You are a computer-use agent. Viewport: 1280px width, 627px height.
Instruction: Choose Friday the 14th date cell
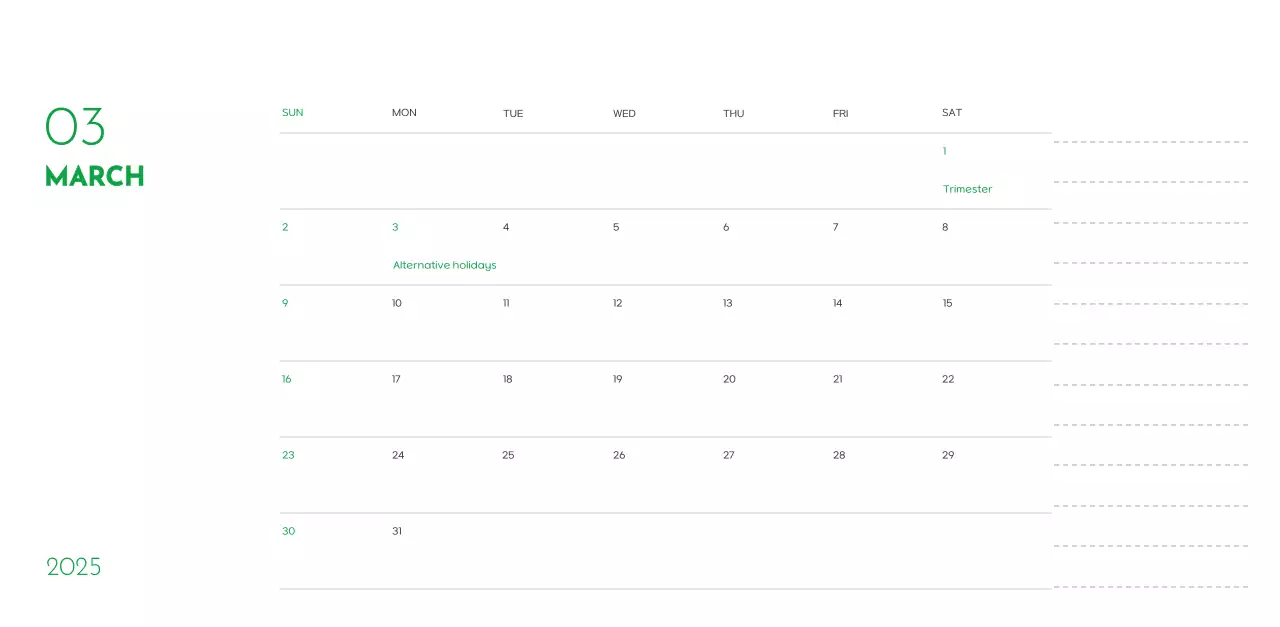[837, 303]
